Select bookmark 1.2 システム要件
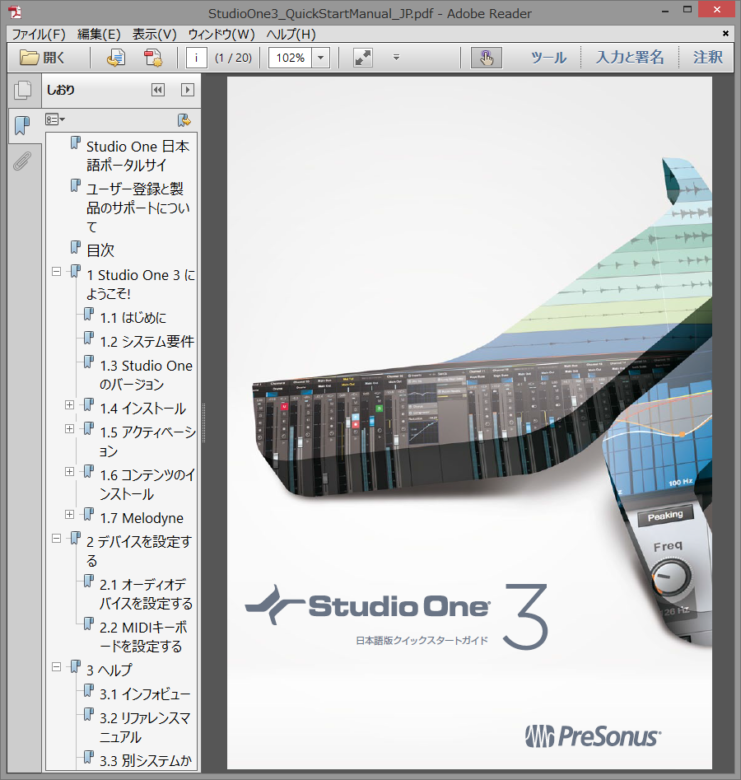Screen dimensions: 741x780 point(147,342)
